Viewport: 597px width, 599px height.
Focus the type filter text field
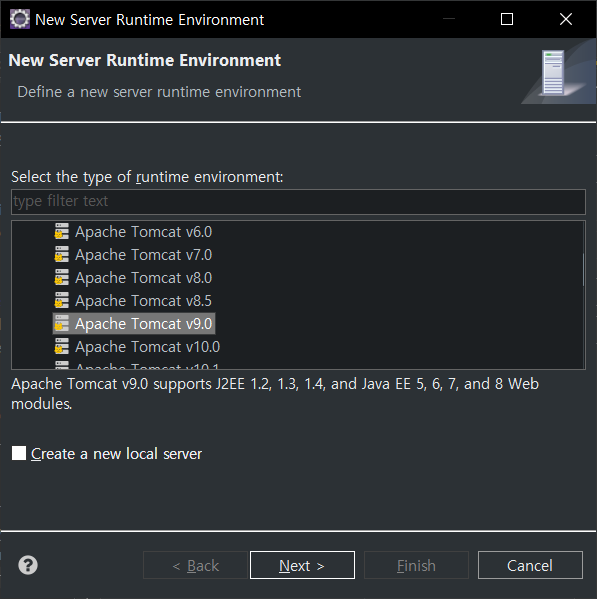click(x=298, y=201)
